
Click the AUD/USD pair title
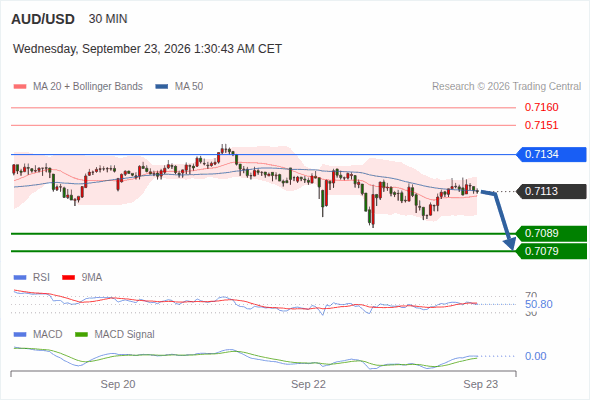pyautogui.click(x=43, y=19)
